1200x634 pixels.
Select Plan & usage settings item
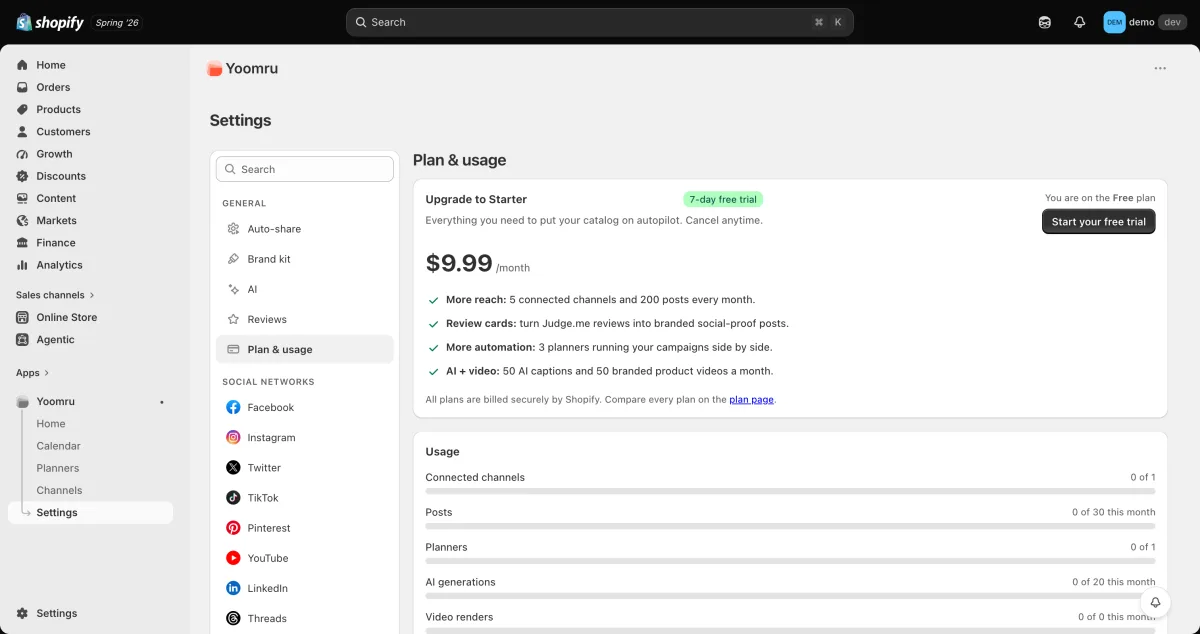coord(305,349)
